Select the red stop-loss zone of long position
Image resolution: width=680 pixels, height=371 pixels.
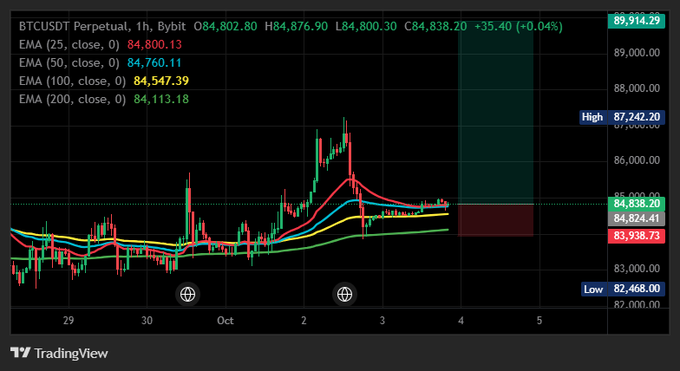(496, 220)
